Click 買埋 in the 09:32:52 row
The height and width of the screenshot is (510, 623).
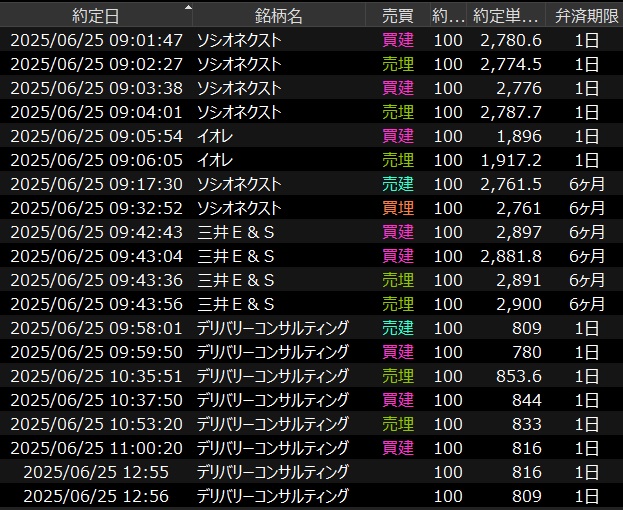[398, 208]
